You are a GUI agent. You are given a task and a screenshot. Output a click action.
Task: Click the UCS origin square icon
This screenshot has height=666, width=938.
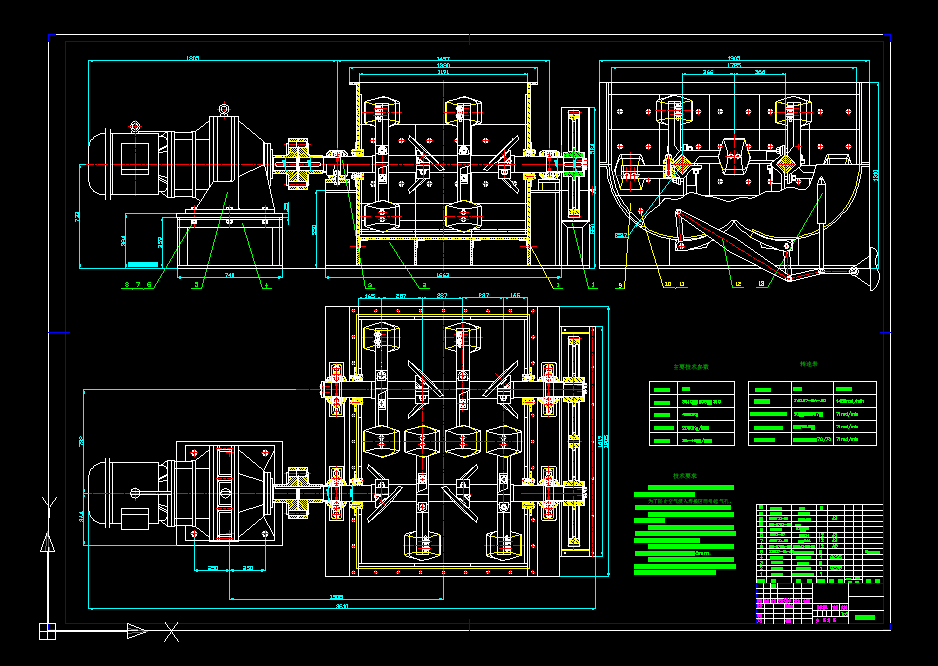click(47, 631)
